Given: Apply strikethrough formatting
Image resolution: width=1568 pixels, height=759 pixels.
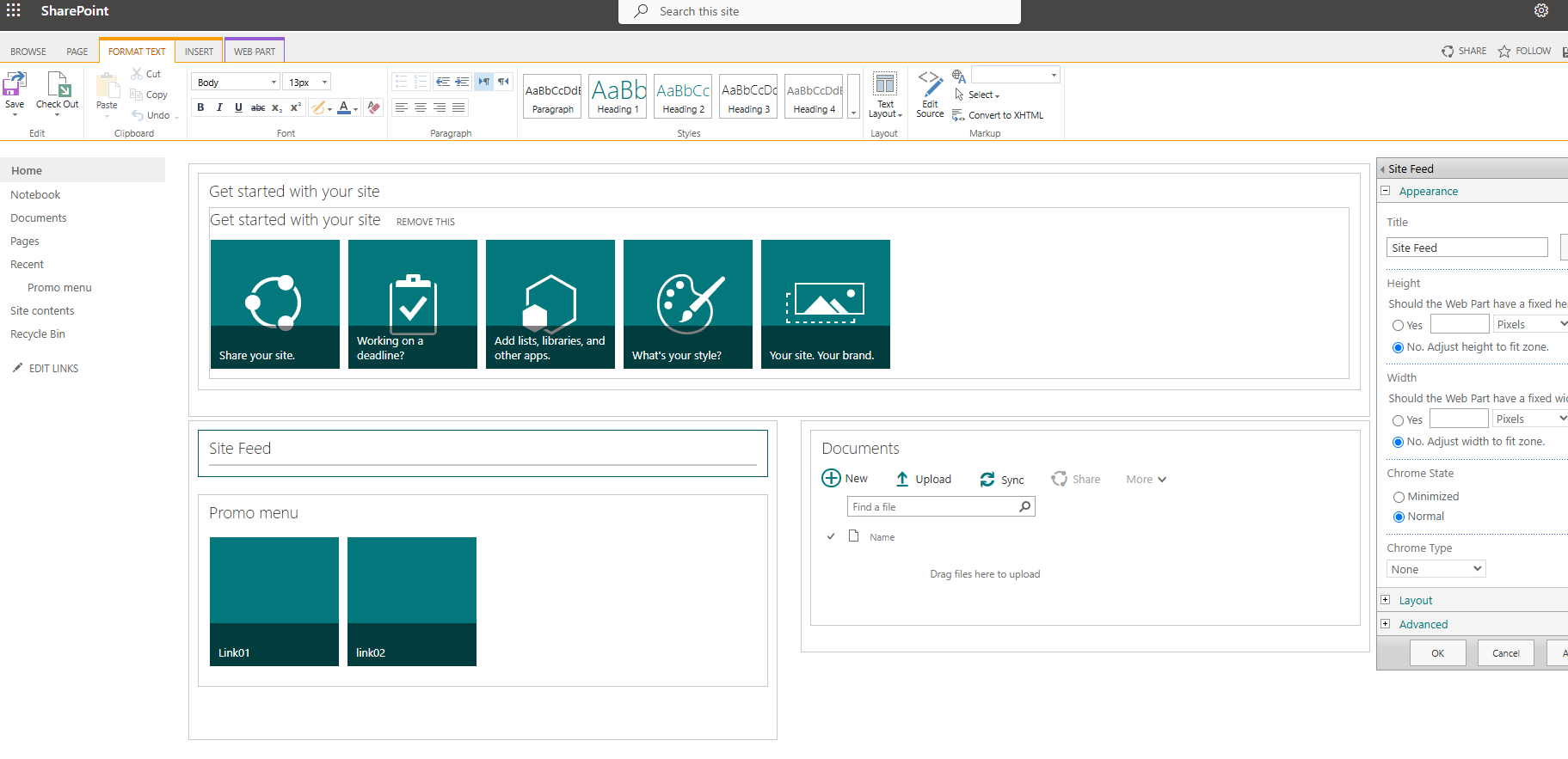Looking at the screenshot, I should coord(257,107).
